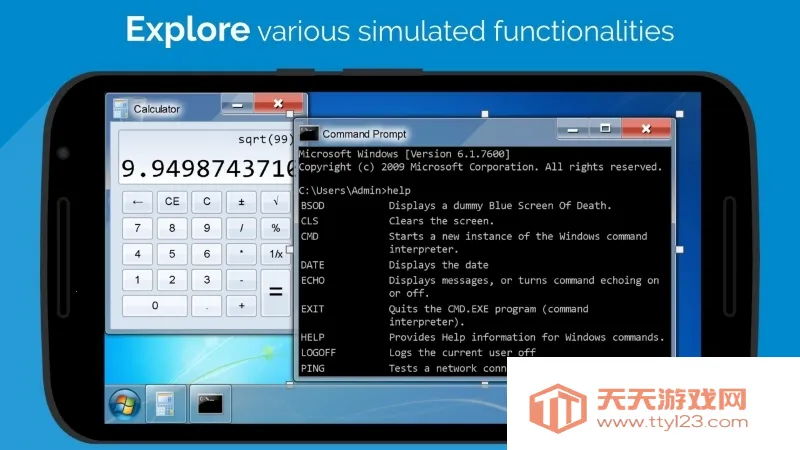Click the Command Prompt title text
The width and height of the screenshot is (800, 450).
364,134
